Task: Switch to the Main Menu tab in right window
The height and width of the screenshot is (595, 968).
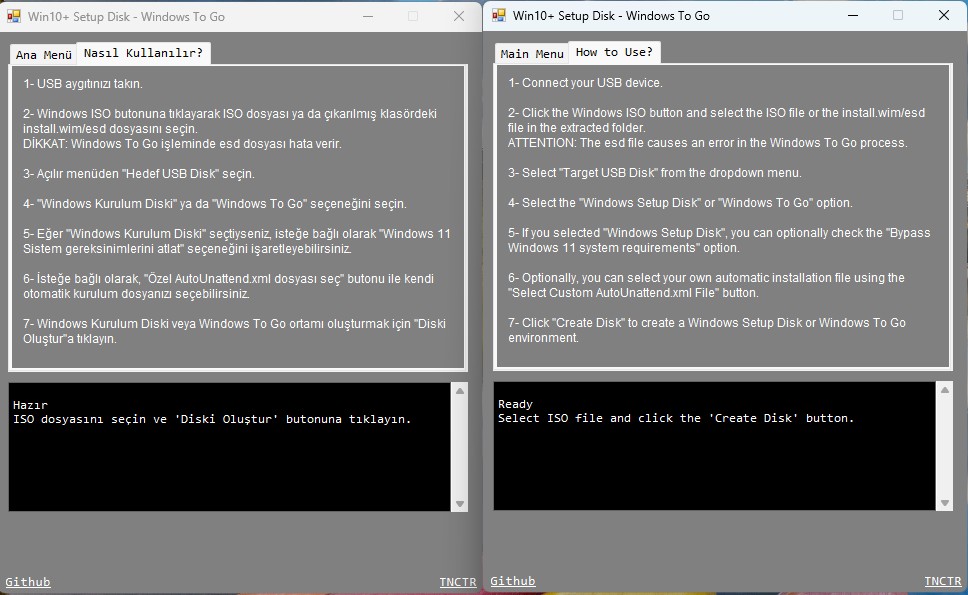Action: 532,54
